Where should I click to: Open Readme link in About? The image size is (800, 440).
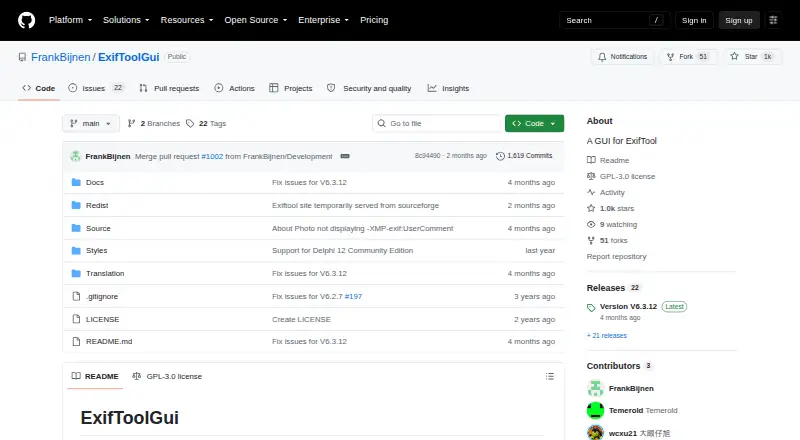pyautogui.click(x=608, y=160)
